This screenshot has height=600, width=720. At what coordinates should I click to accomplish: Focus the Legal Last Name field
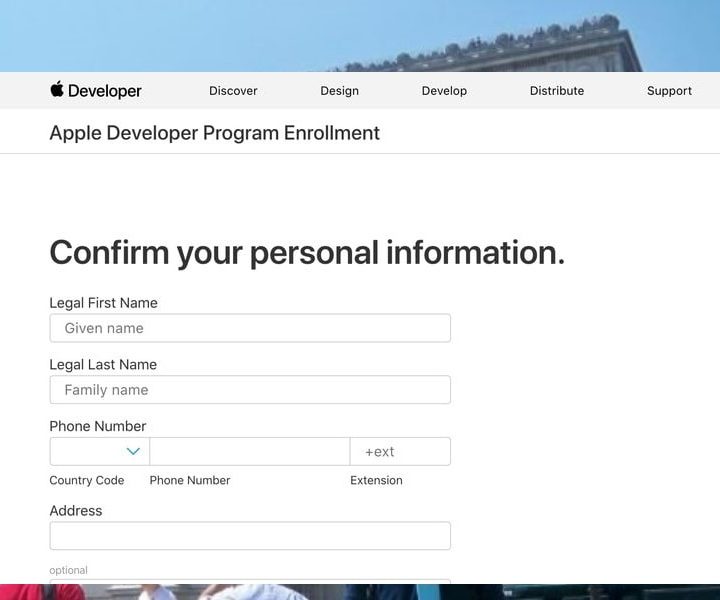[x=250, y=390]
